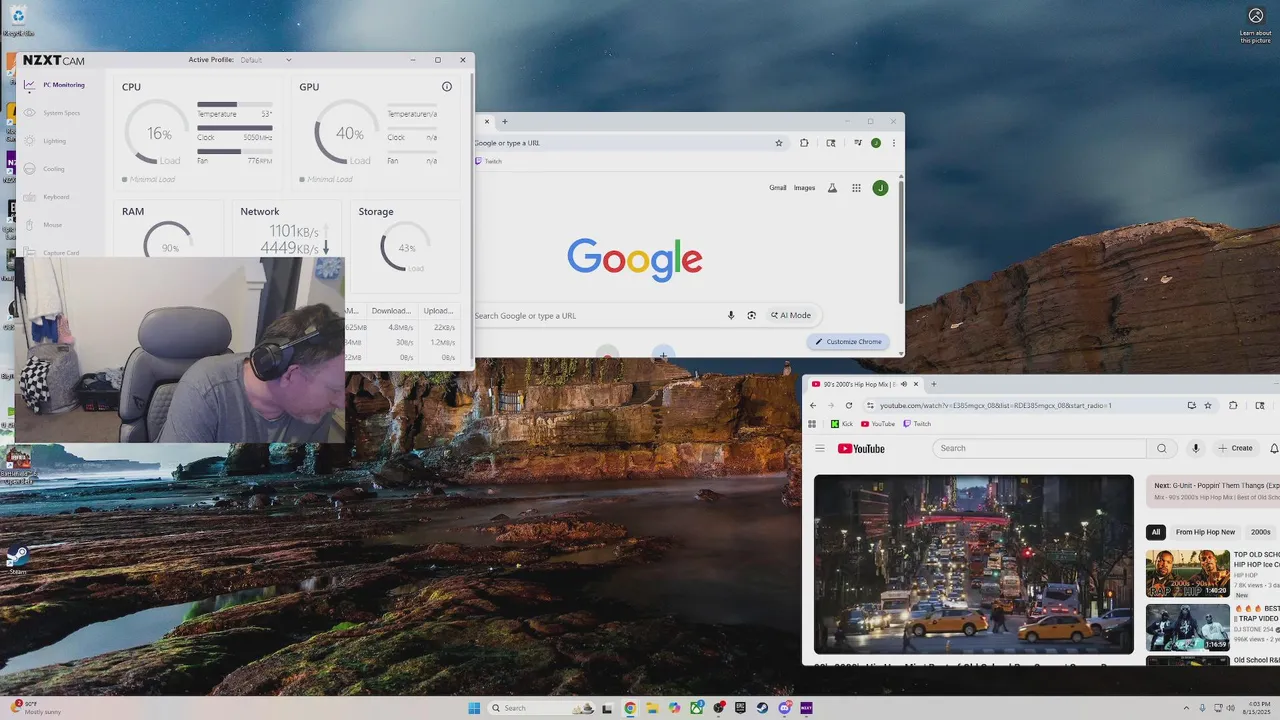This screenshot has height=720, width=1280.
Task: Bookmark this tab in Google window
Action: (779, 143)
